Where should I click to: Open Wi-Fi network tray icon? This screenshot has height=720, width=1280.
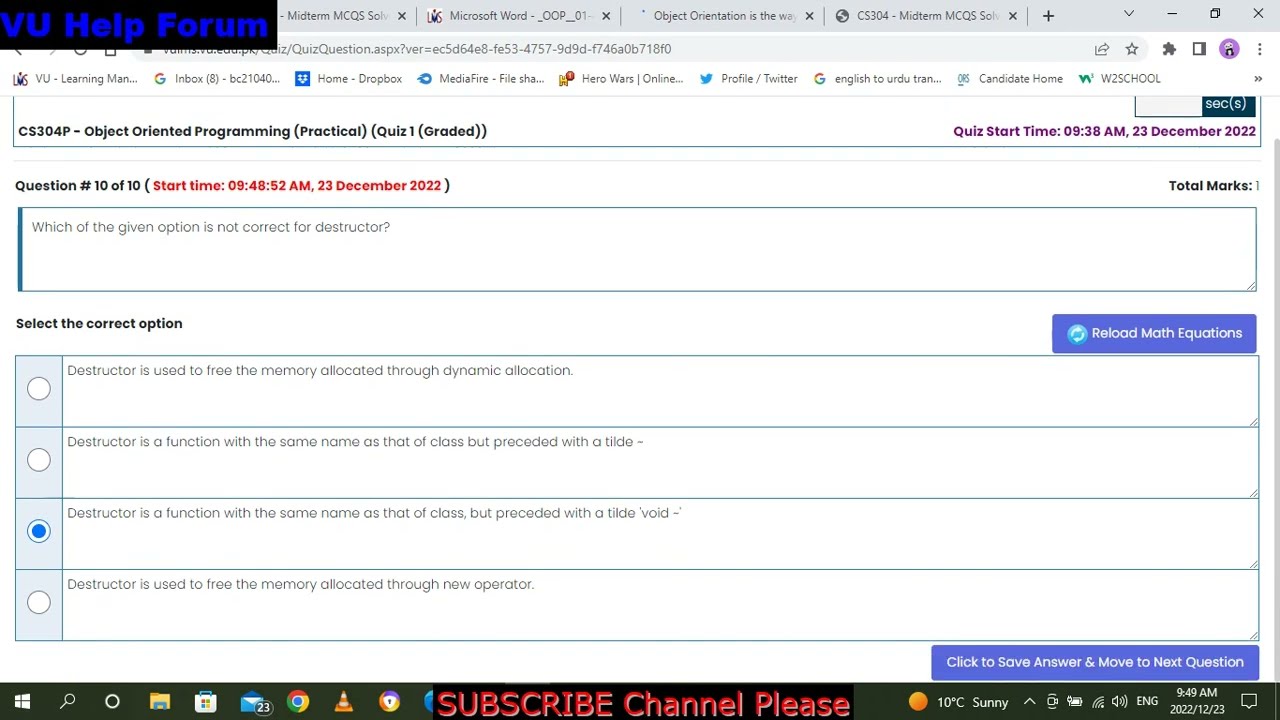point(1098,702)
